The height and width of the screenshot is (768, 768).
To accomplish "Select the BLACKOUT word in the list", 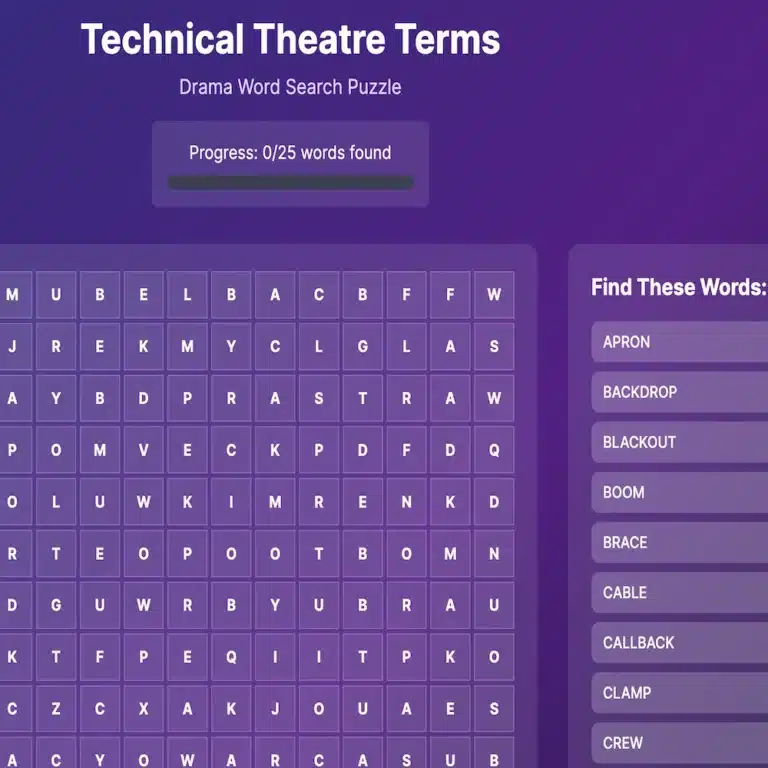I will pos(680,442).
